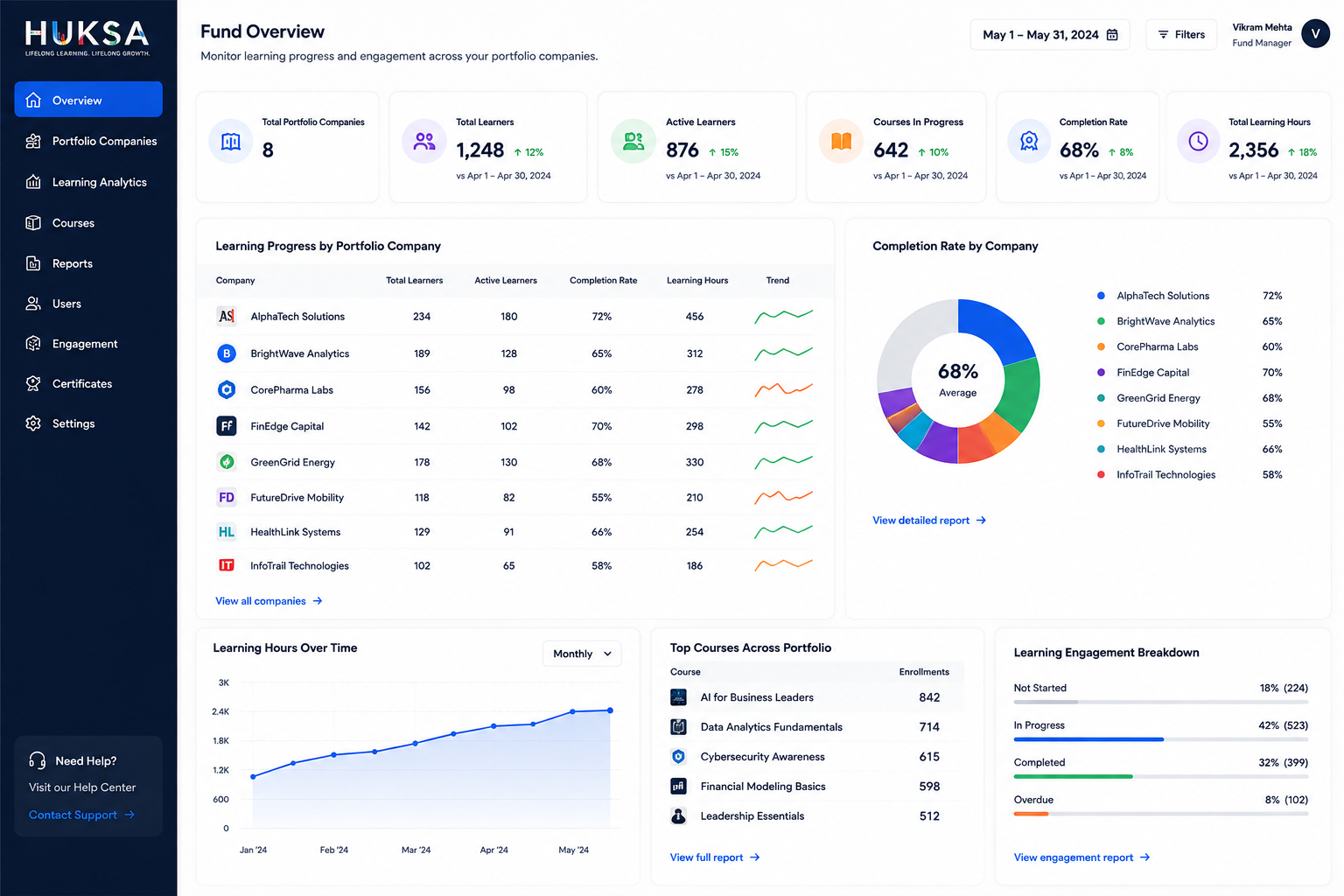1344x896 pixels.
Task: Click the calendar icon in date range
Action: [1112, 35]
